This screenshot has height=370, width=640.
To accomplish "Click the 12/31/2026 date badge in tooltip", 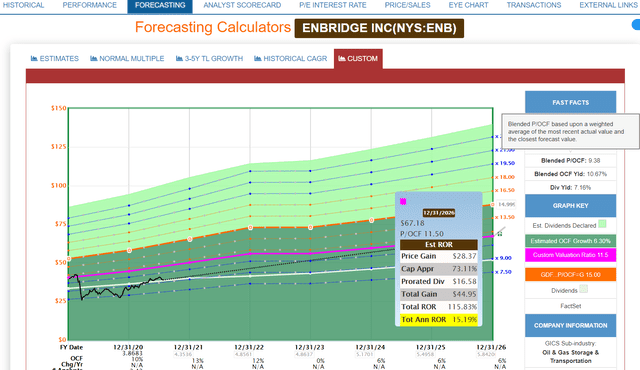I will (439, 213).
